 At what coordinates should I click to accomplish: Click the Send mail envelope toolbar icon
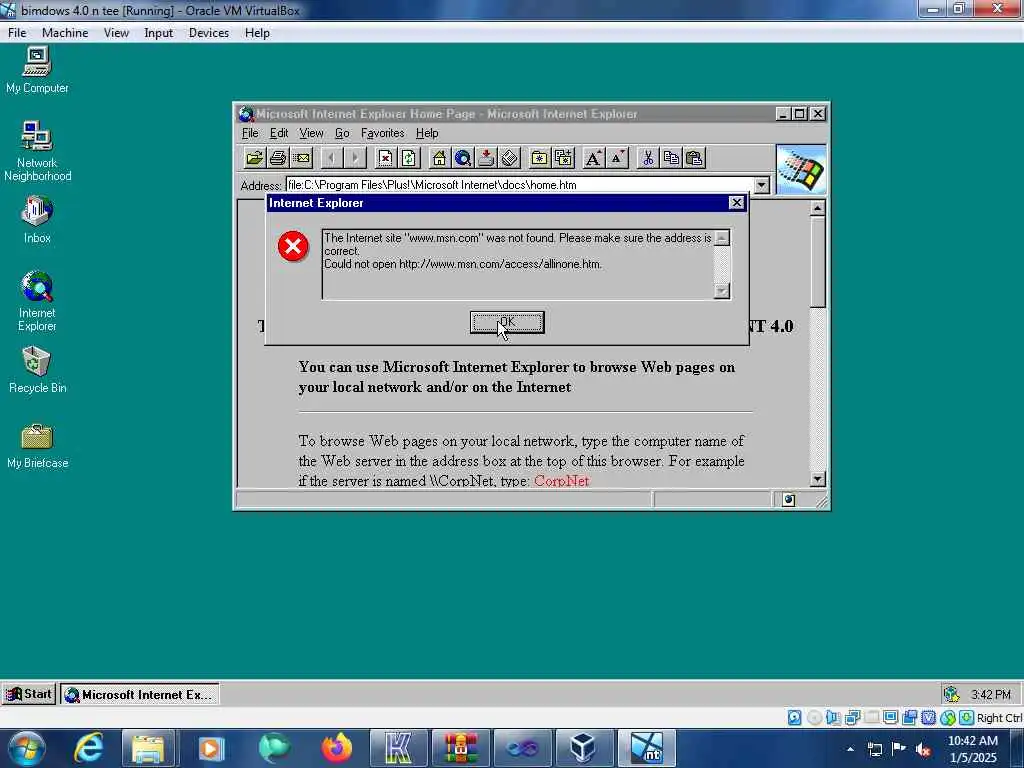[301, 158]
